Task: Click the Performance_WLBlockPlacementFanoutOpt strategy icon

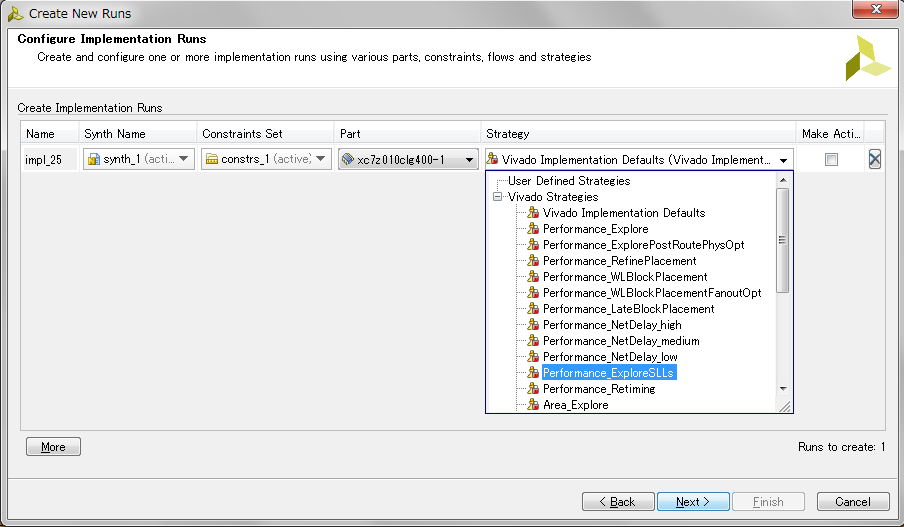Action: tap(533, 293)
